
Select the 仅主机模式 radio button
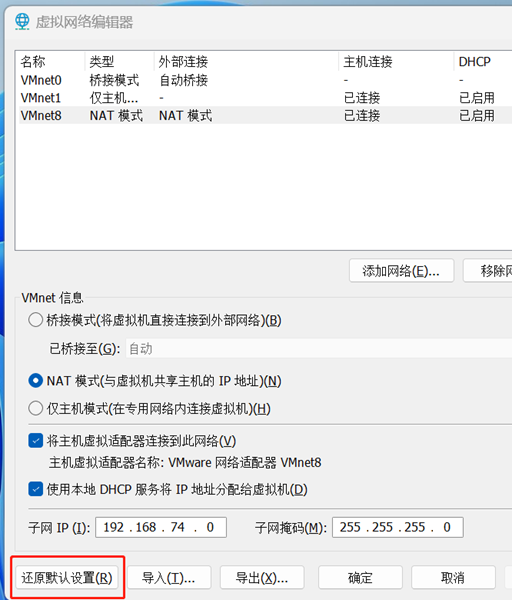point(36,408)
